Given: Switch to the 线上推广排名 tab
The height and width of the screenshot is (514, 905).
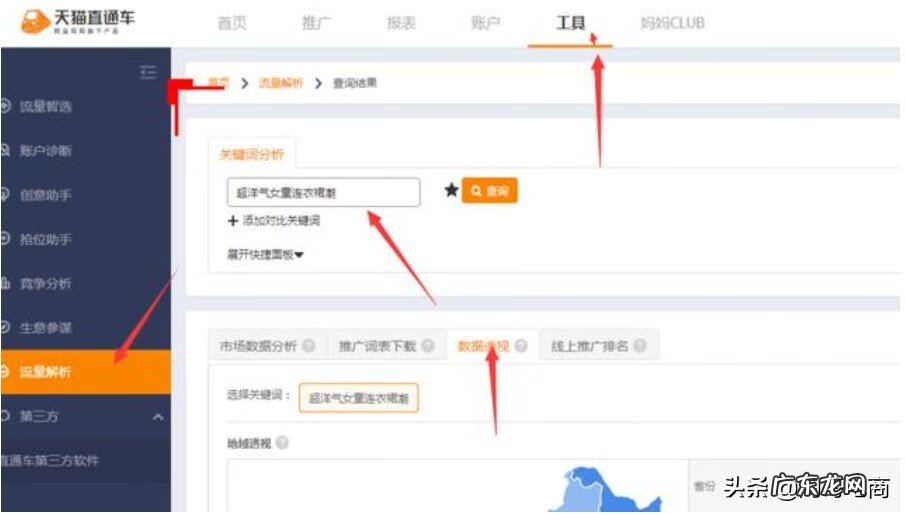Looking at the screenshot, I should click(589, 346).
